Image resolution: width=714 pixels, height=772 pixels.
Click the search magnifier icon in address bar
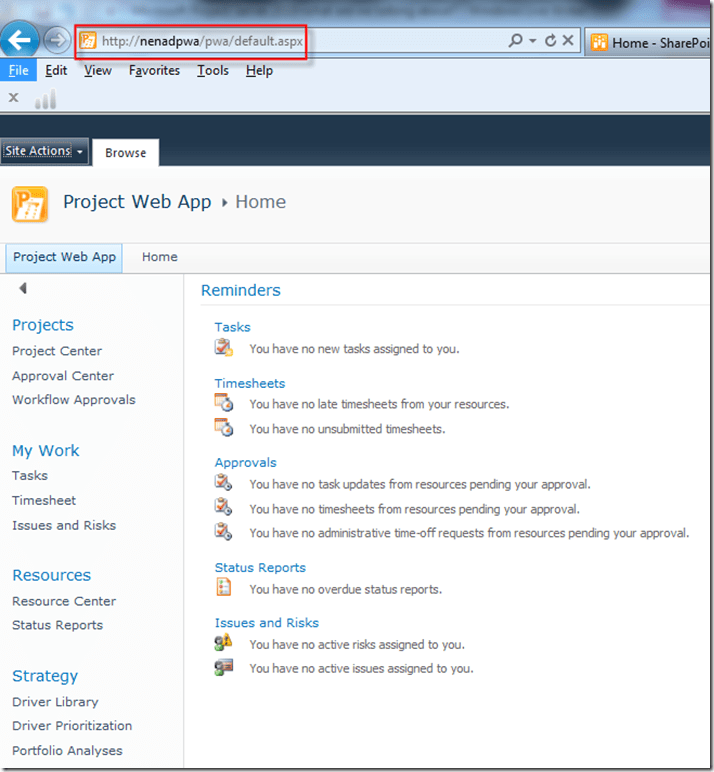[x=515, y=41]
